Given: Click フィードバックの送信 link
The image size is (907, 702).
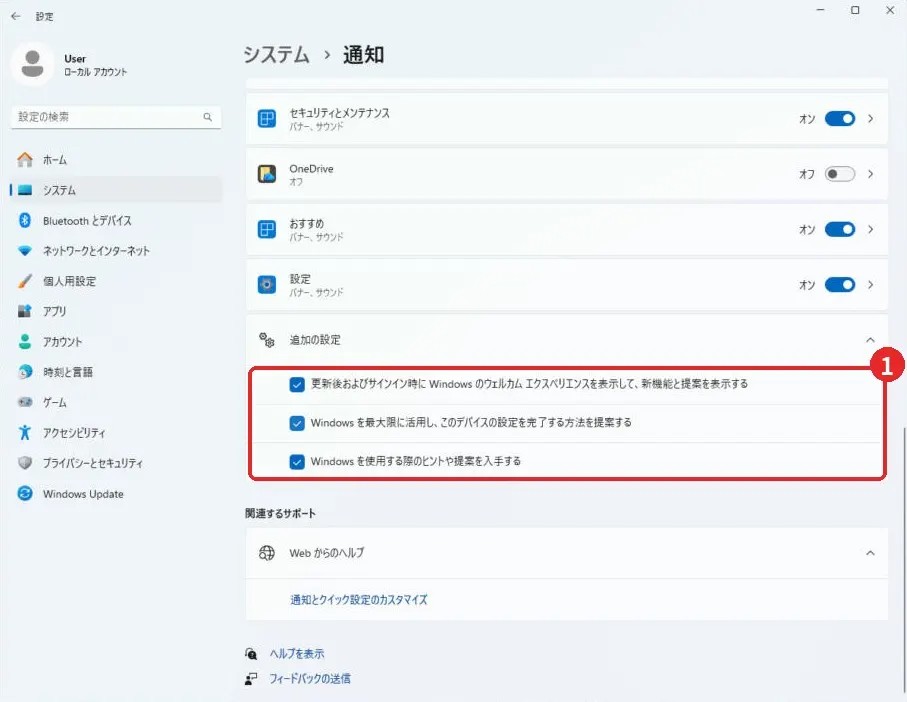Looking at the screenshot, I should (x=309, y=678).
